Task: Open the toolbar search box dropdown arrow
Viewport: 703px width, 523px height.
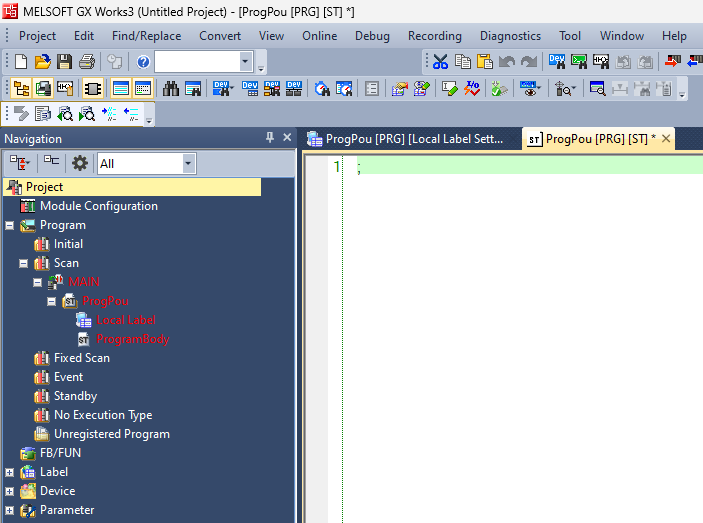Action: (x=245, y=62)
